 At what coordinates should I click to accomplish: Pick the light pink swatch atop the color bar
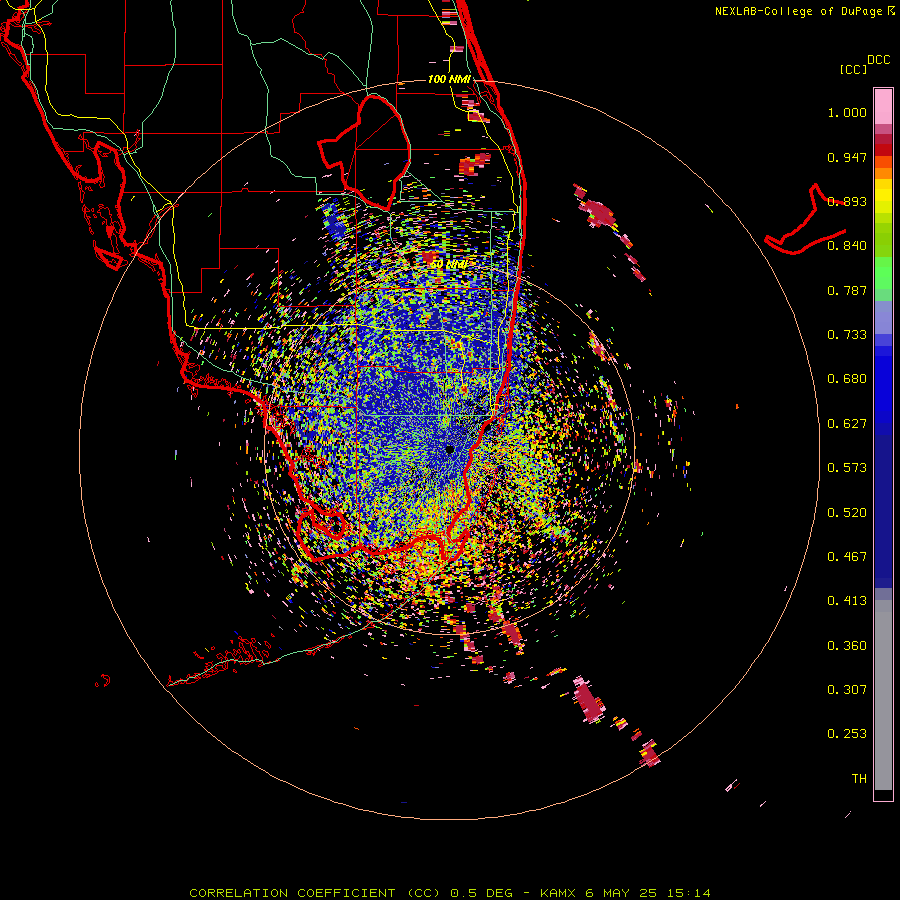883,106
